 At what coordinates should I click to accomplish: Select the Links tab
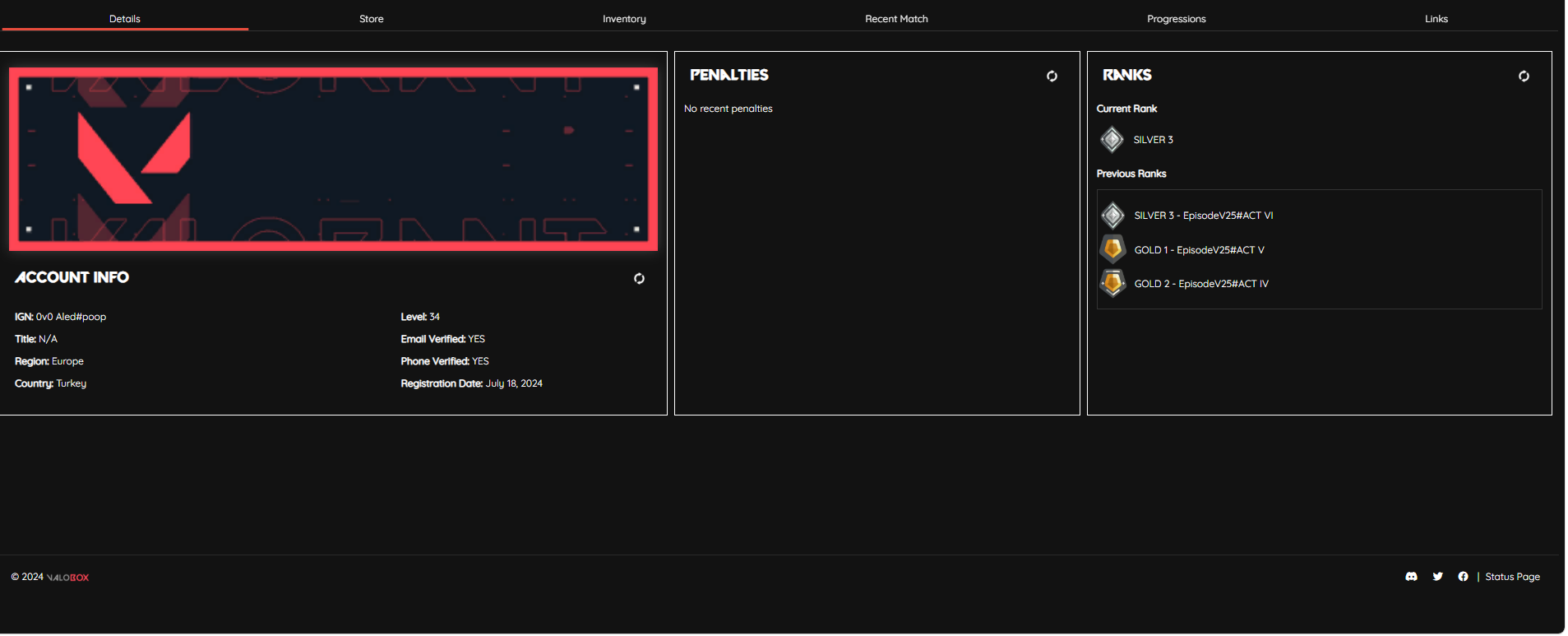tap(1436, 19)
